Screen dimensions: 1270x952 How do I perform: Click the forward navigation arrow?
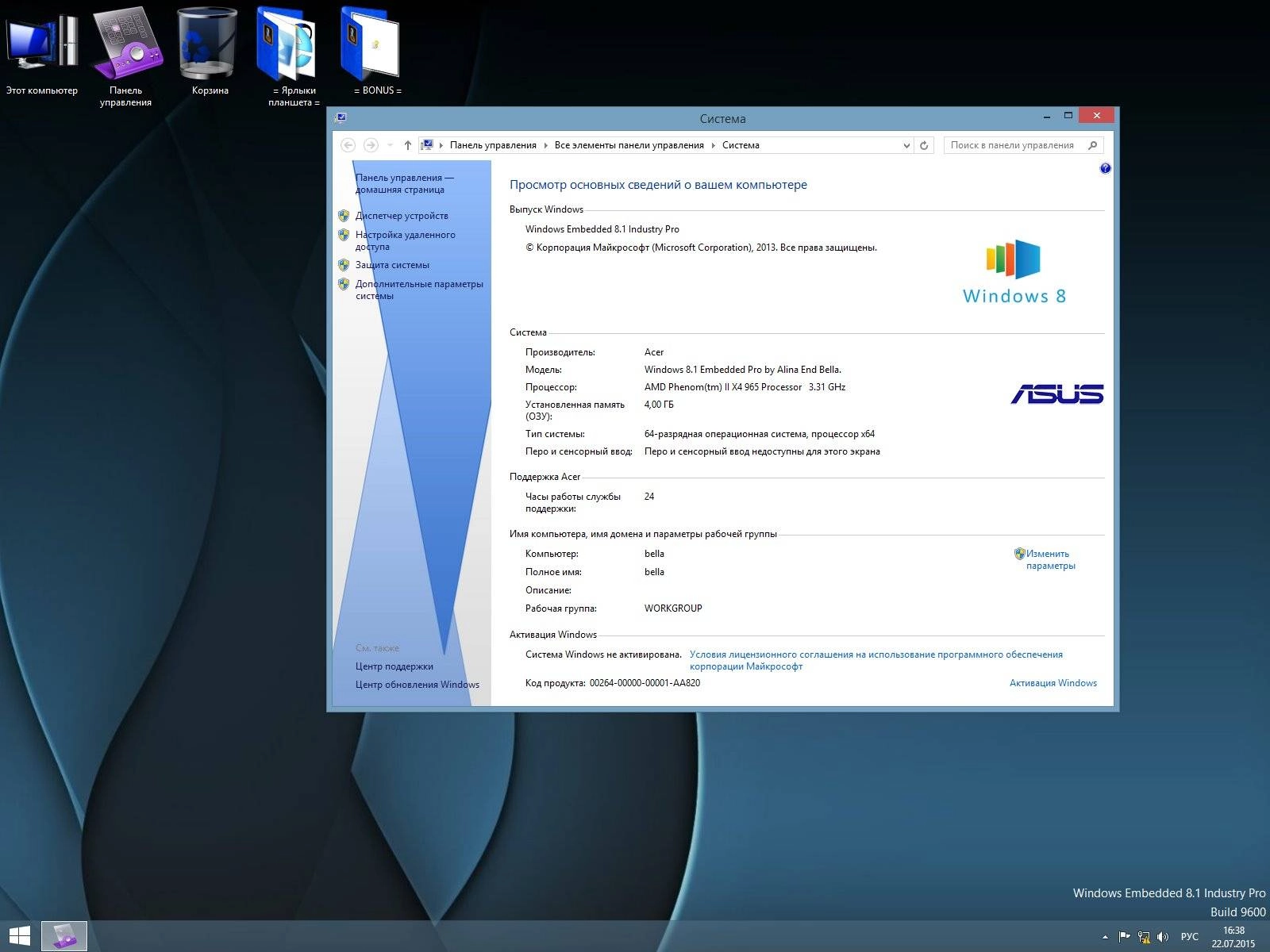370,145
